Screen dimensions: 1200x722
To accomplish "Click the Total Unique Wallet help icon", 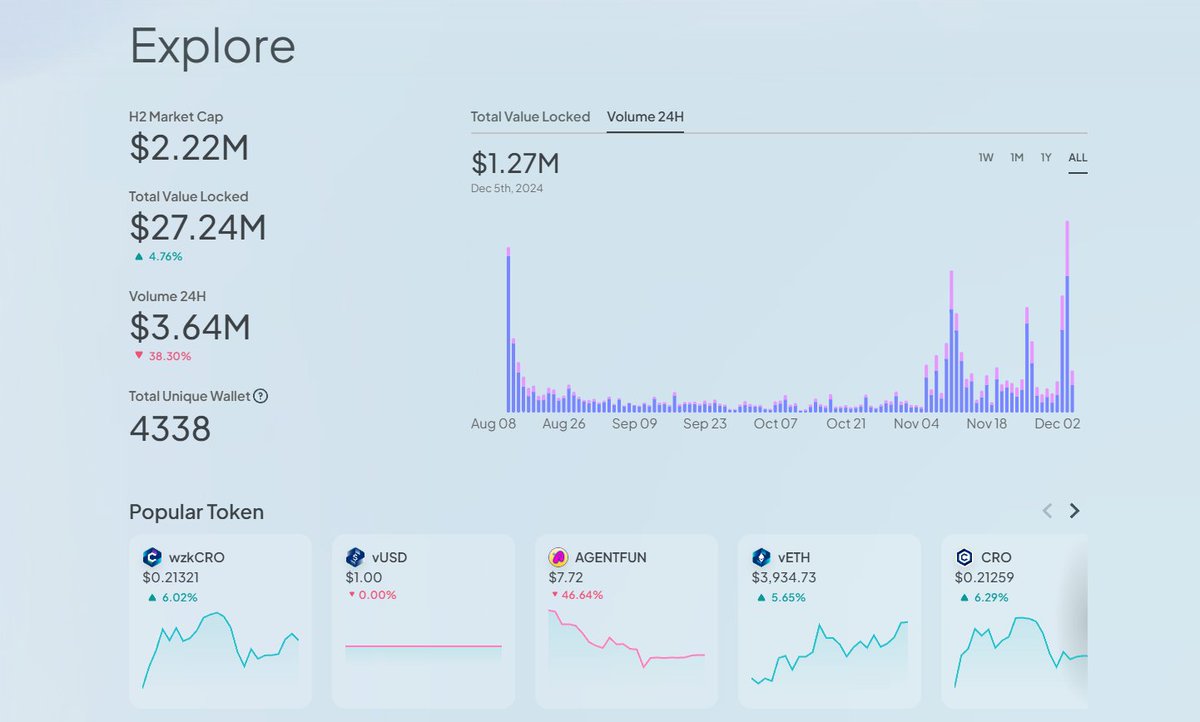I will (x=260, y=396).
